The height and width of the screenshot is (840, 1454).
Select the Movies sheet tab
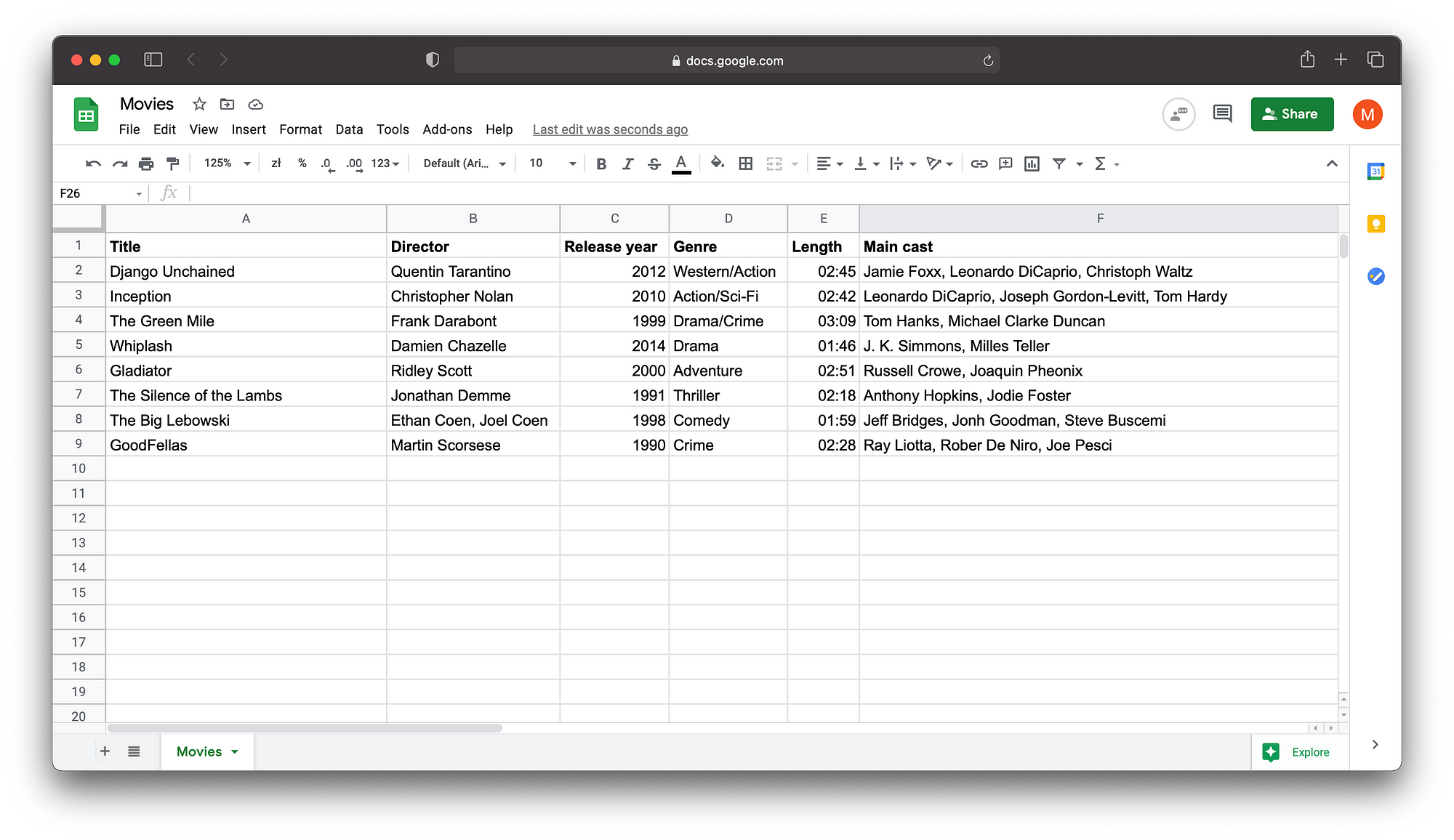coord(207,751)
